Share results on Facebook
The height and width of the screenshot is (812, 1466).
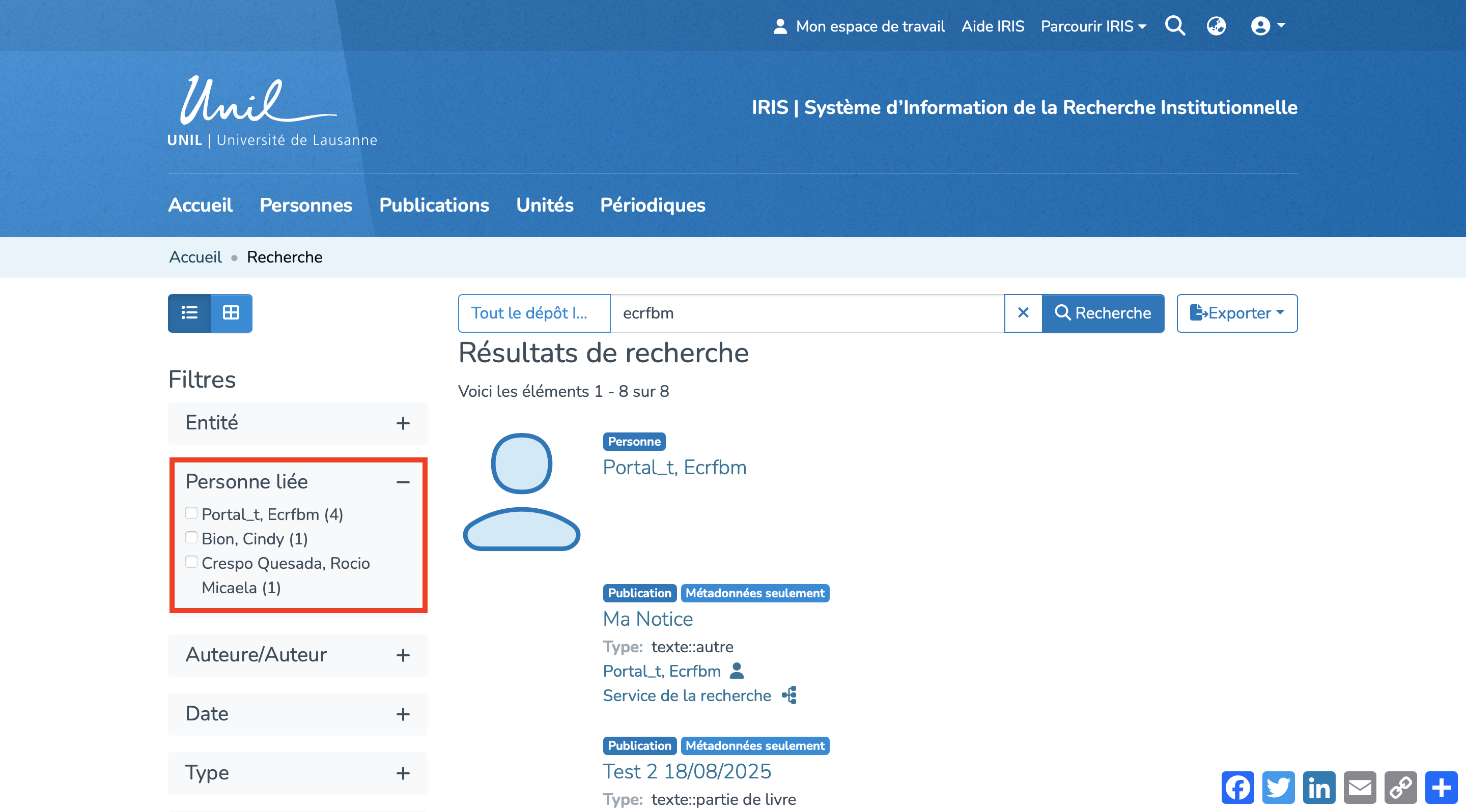pyautogui.click(x=1237, y=788)
